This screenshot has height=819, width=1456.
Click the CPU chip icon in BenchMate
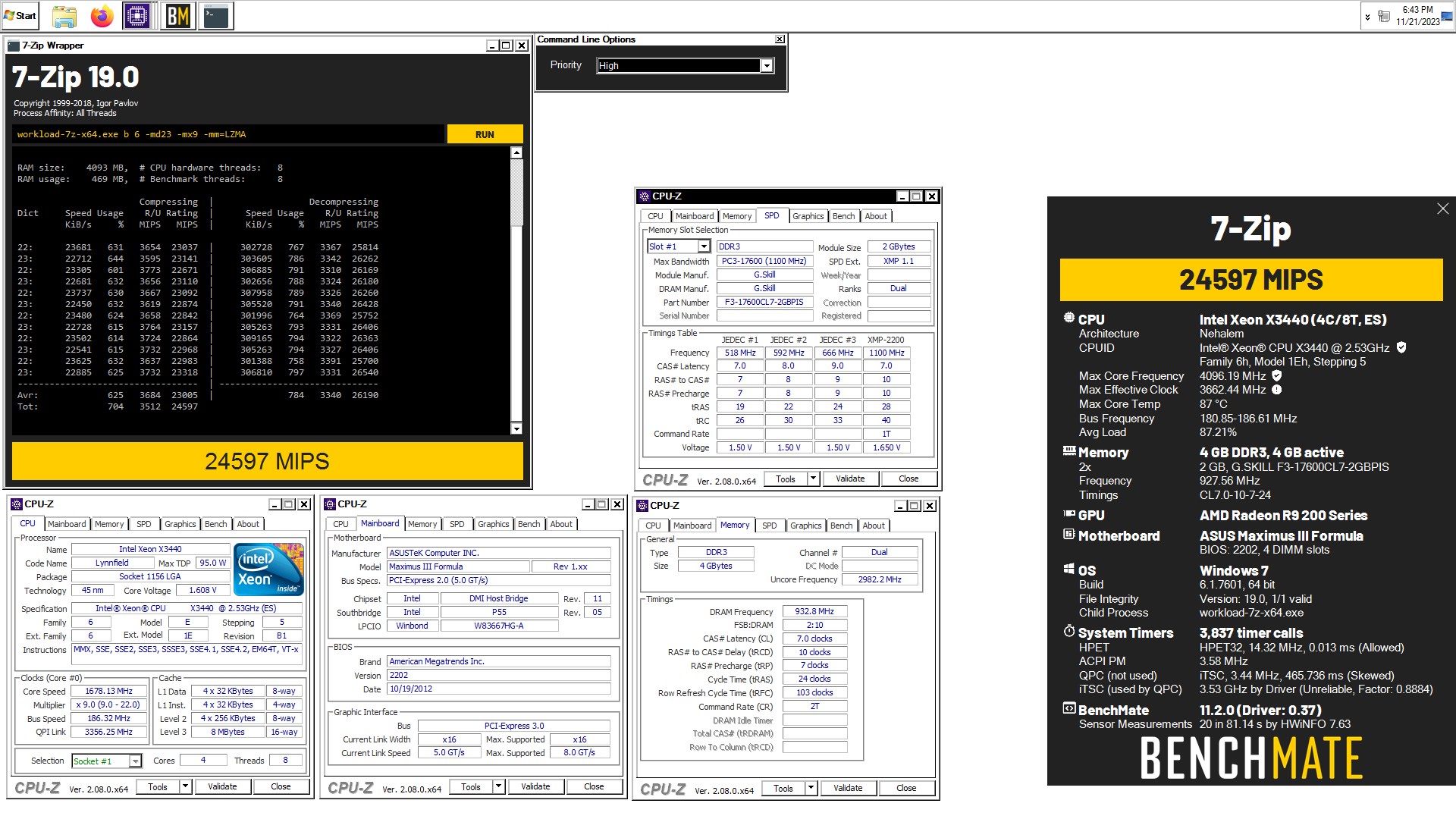(x=1069, y=318)
